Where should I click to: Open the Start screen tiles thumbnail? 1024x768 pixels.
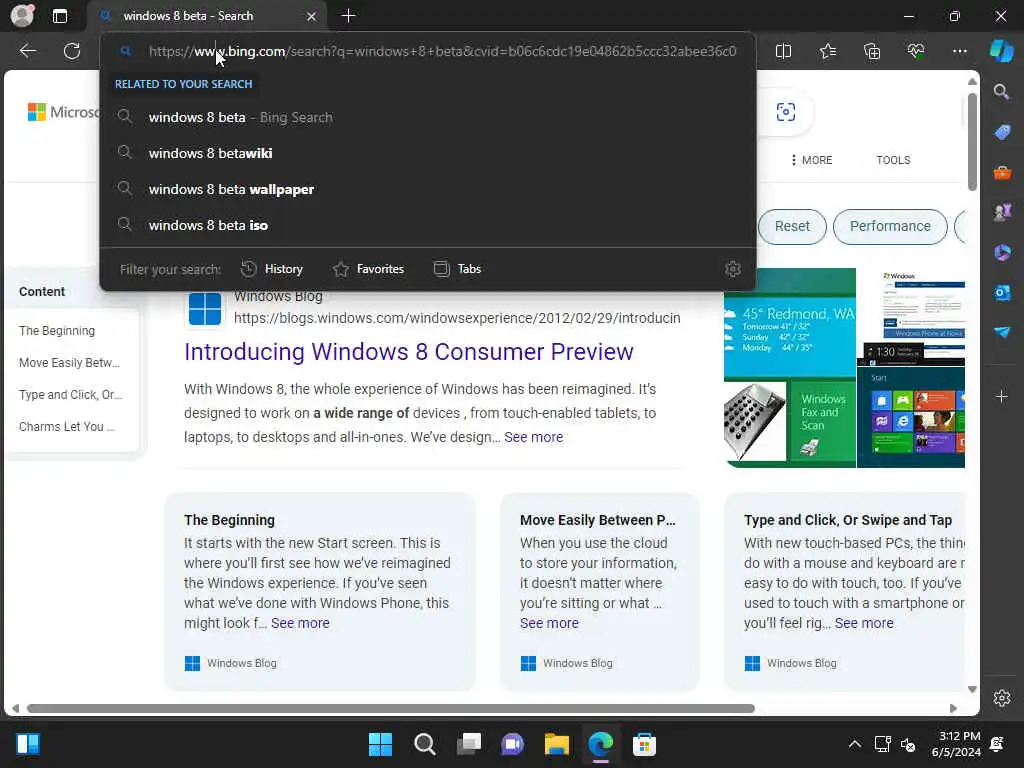pos(911,417)
